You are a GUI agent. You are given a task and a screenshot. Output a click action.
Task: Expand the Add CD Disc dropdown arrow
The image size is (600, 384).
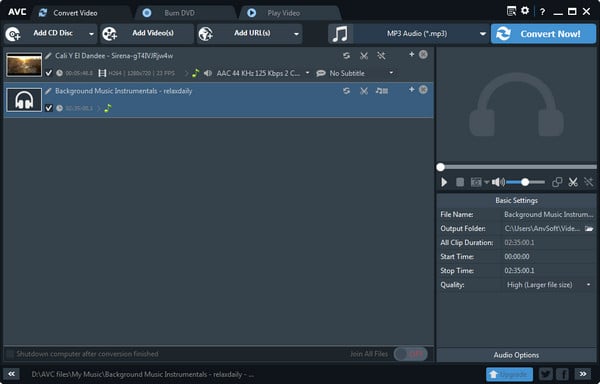tap(91, 34)
